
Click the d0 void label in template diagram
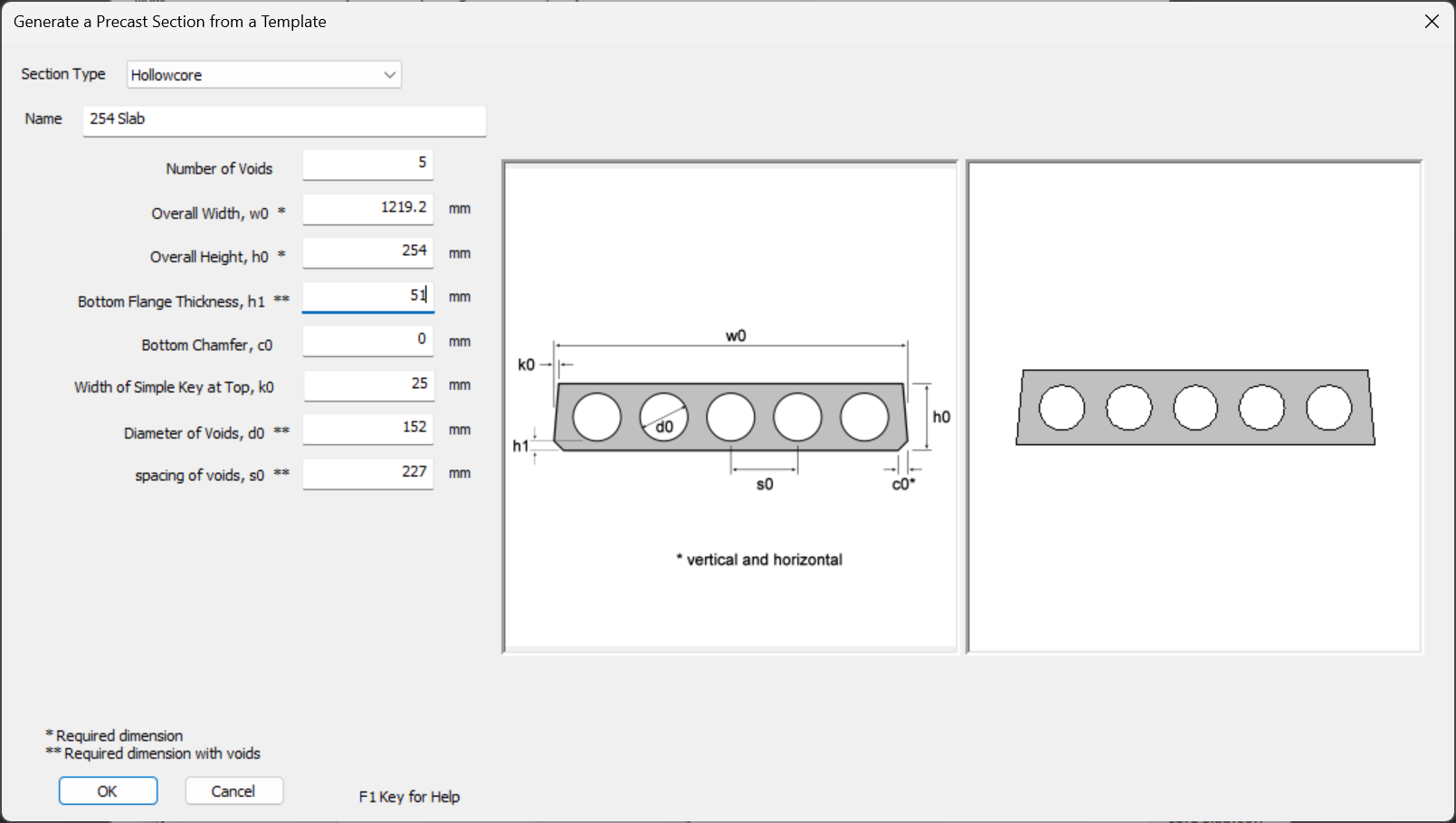[x=665, y=427]
